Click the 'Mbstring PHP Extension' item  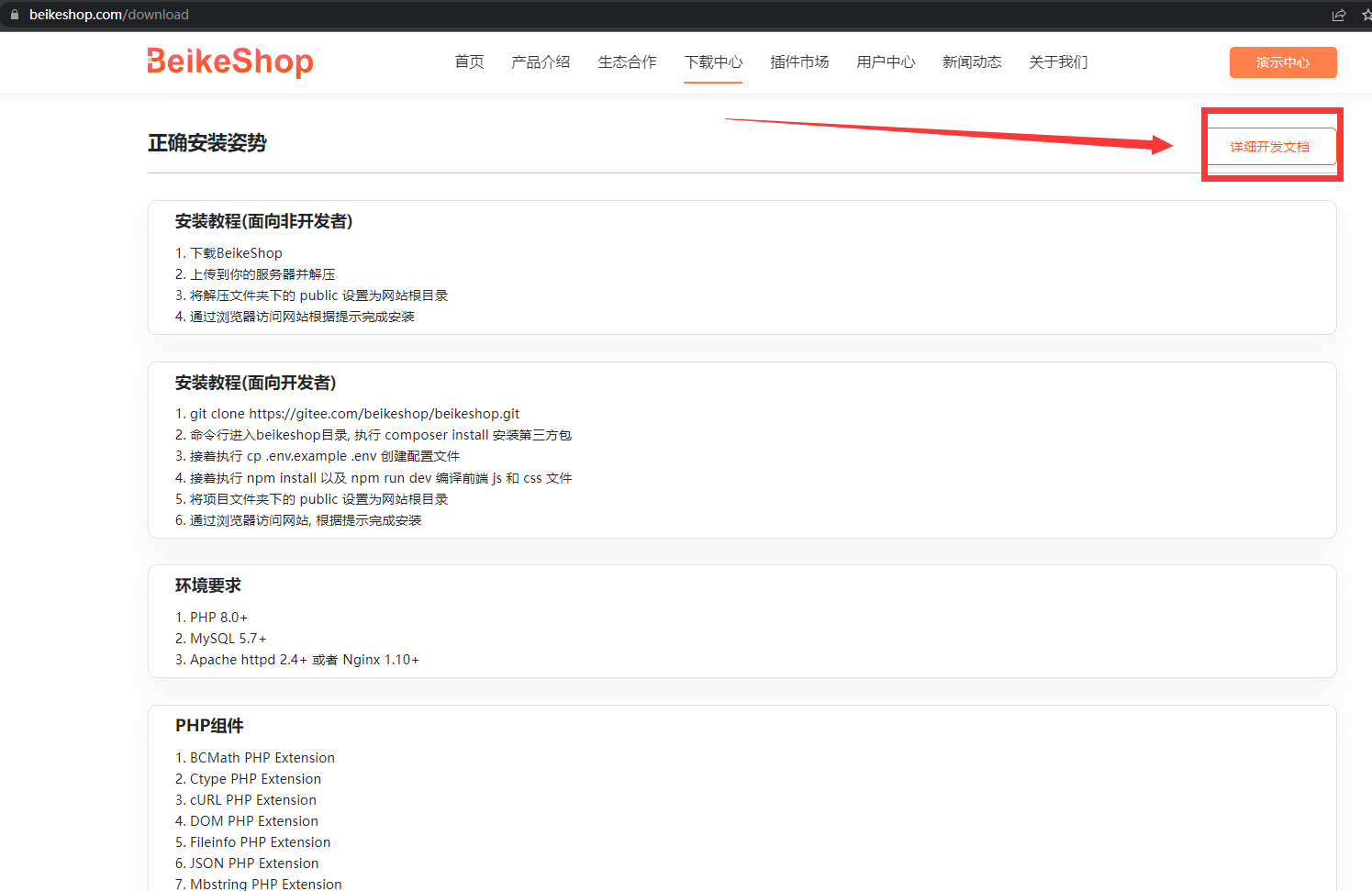tap(259, 884)
